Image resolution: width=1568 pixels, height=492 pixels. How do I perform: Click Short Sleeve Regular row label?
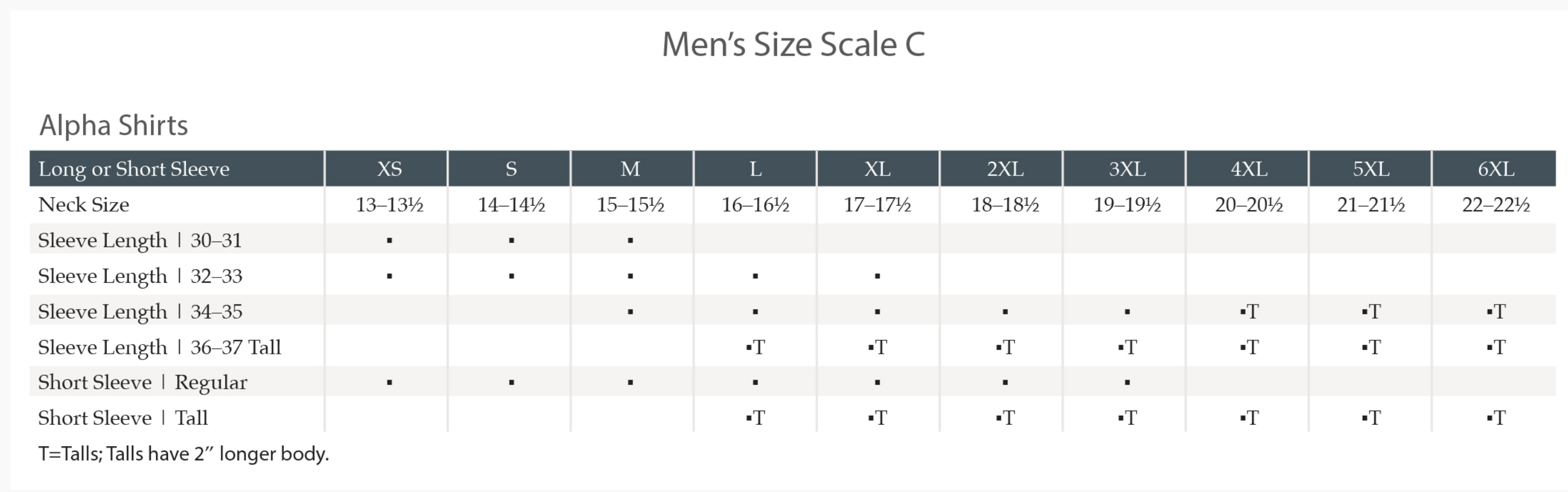142,382
